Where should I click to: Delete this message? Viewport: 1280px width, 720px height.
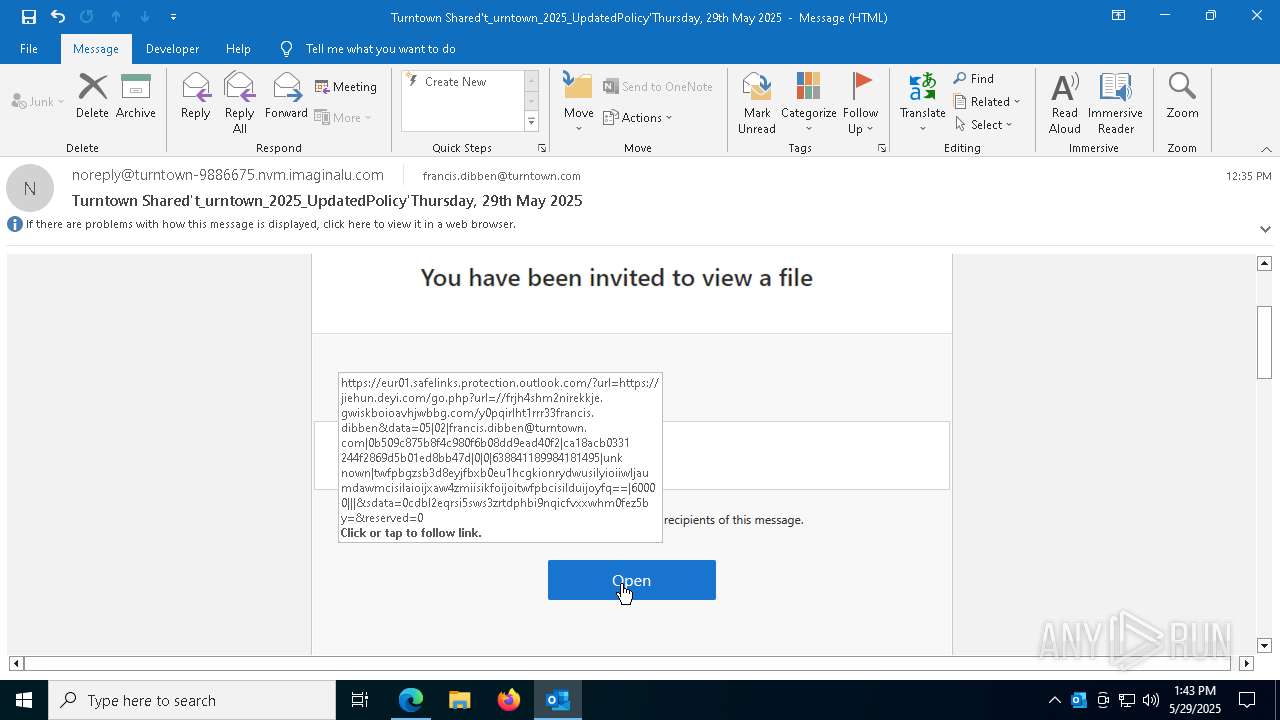point(92,97)
